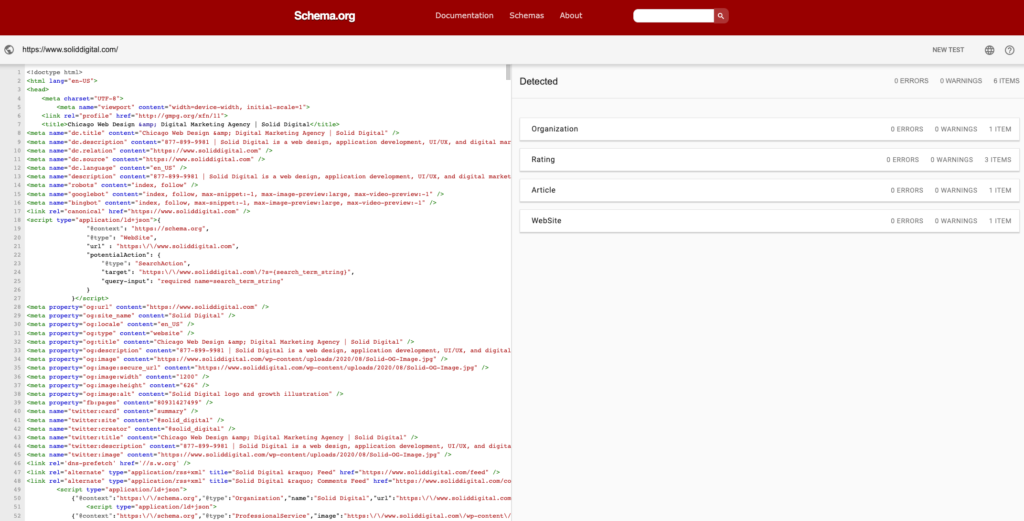Click the "@type": "SearchAction" code line
This screenshot has height=521, width=1024.
click(146, 263)
